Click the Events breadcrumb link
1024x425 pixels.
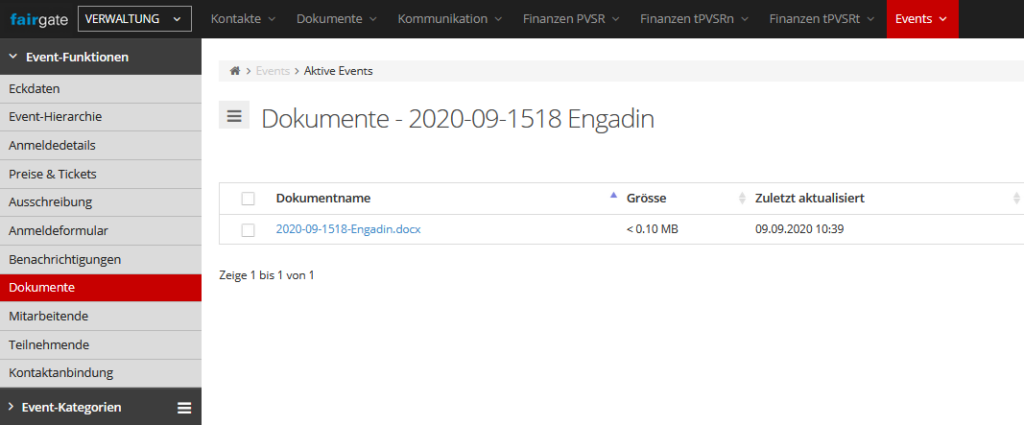tap(272, 71)
